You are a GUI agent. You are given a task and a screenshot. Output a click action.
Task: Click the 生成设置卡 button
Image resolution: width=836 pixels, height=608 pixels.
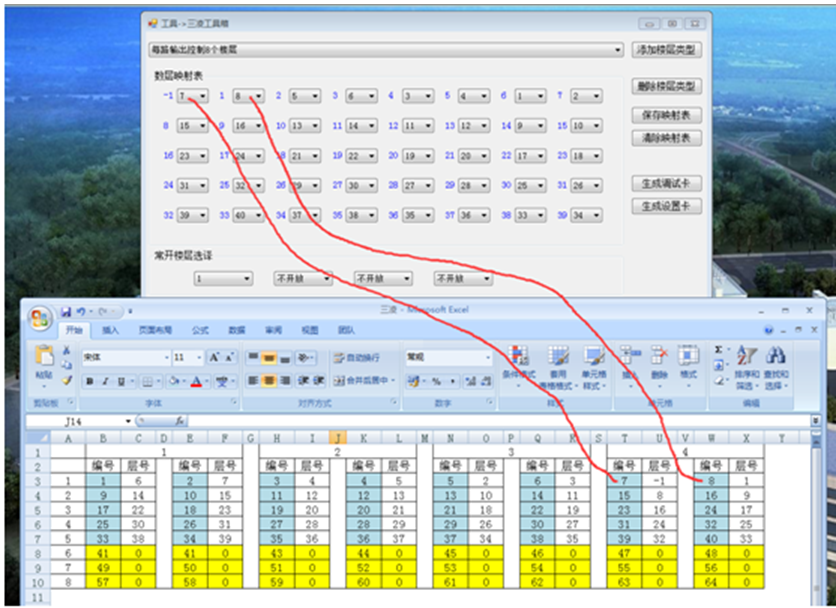666,206
